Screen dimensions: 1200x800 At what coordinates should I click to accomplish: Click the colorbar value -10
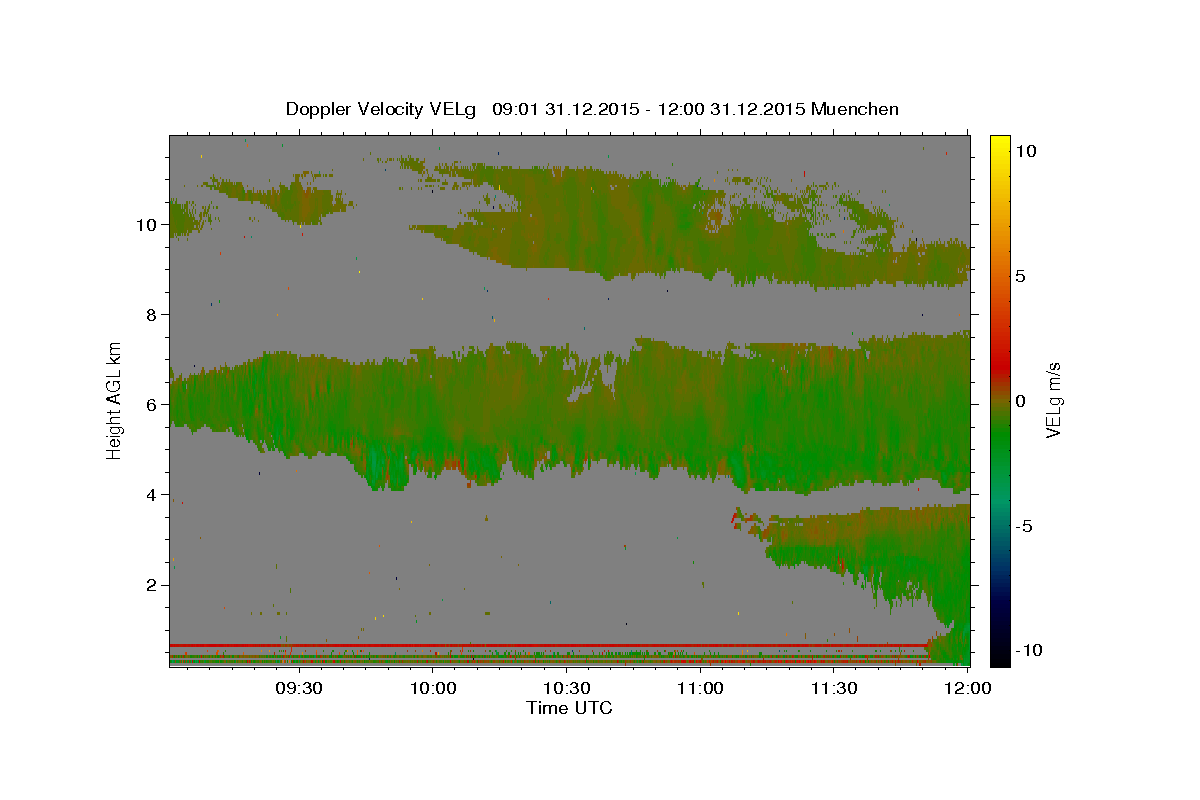pos(1027,650)
